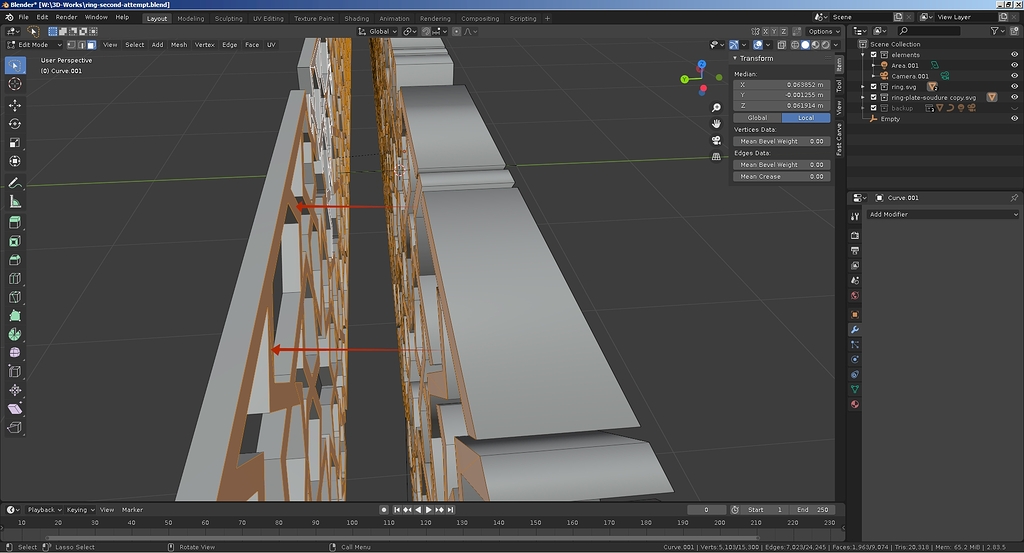Select the Rip Region tool
This screenshot has height=553, width=1024.
[x=15, y=428]
